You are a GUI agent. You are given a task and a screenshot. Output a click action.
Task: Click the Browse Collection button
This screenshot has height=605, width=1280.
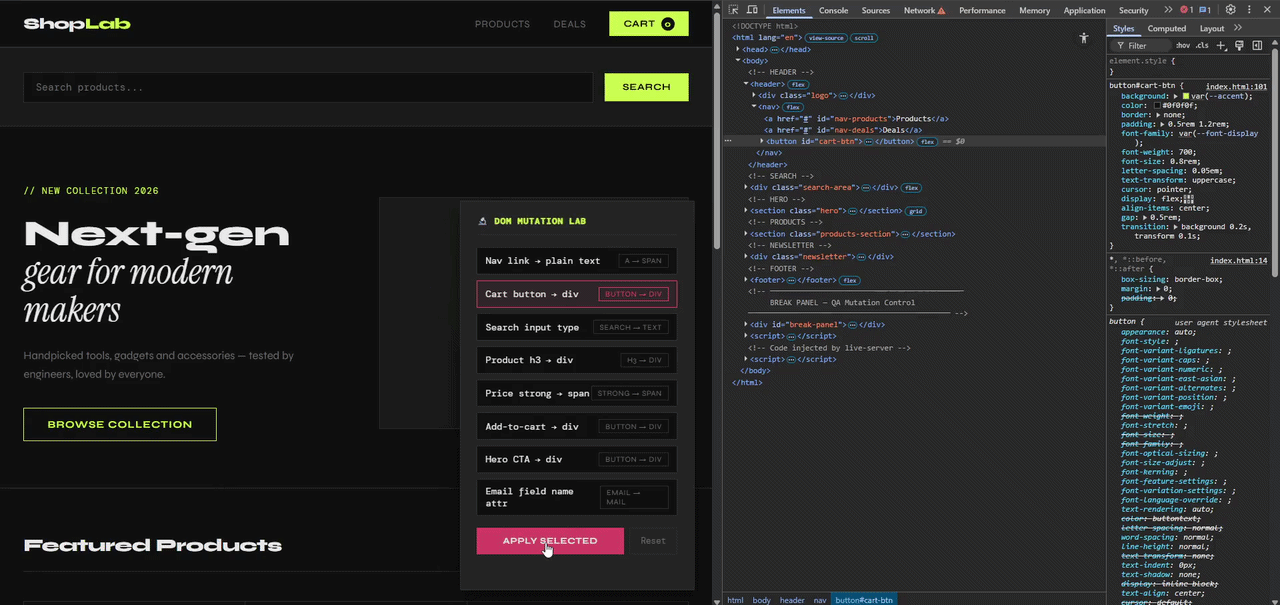click(120, 424)
